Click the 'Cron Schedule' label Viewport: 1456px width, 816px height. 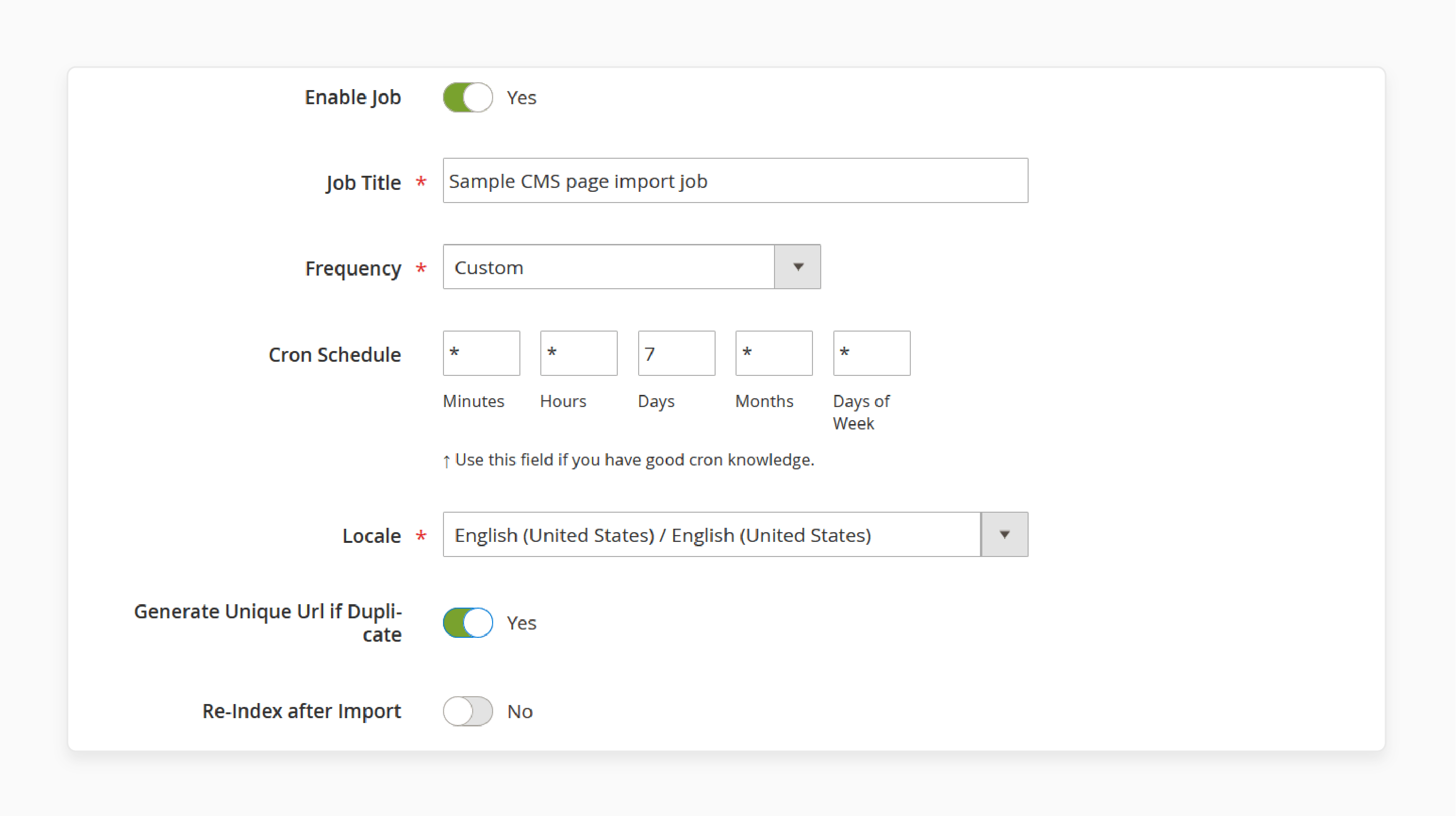334,354
